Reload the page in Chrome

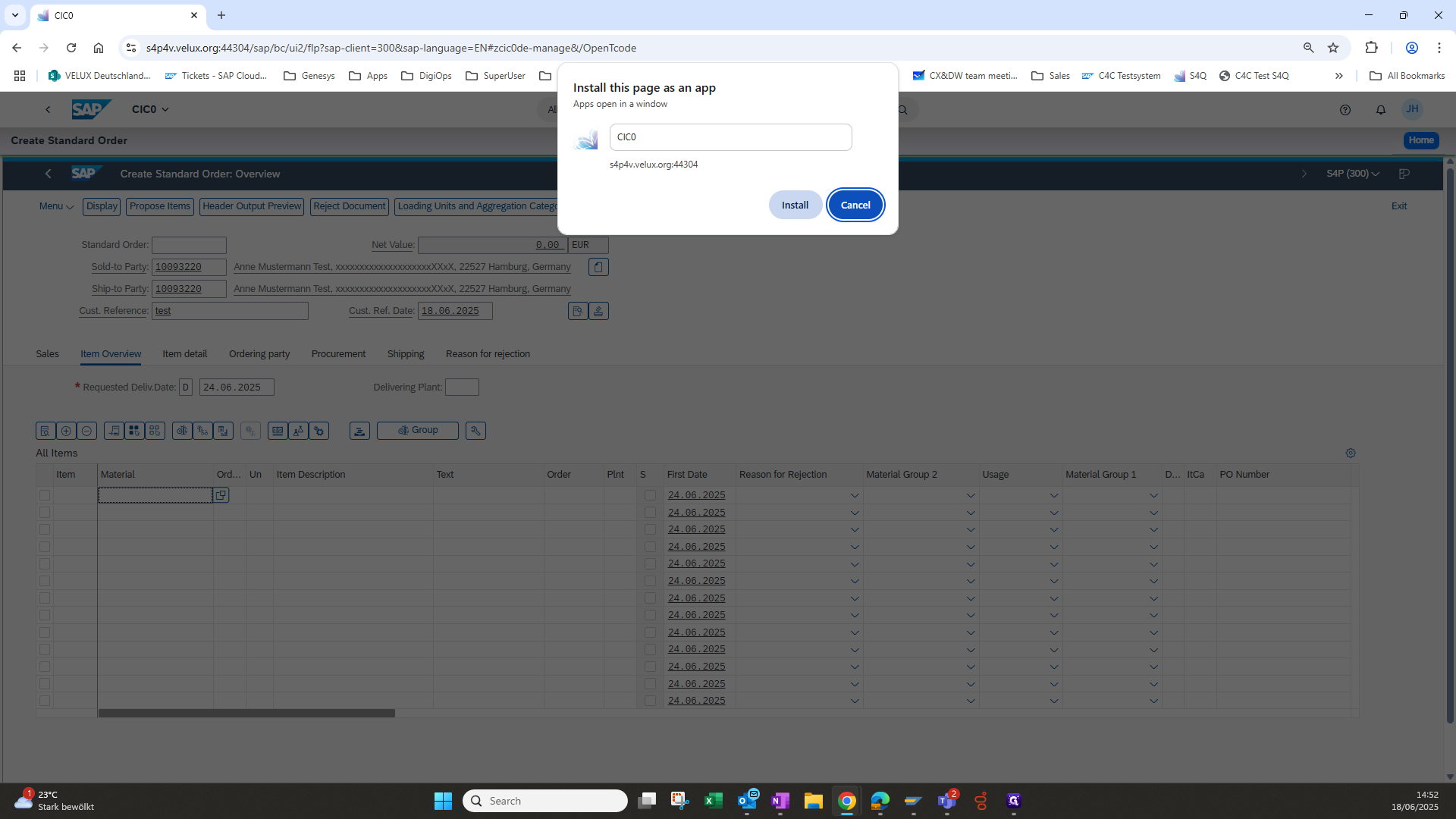tap(71, 48)
